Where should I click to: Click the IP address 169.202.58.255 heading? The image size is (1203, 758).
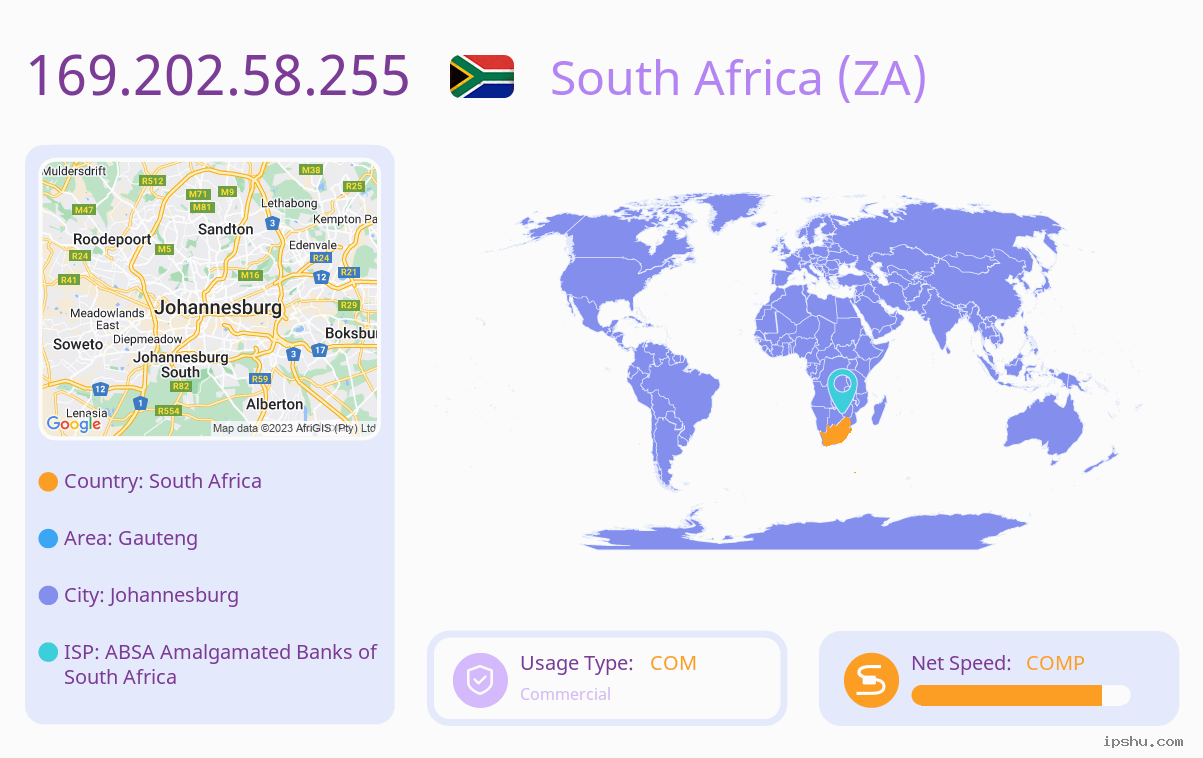(x=218, y=76)
